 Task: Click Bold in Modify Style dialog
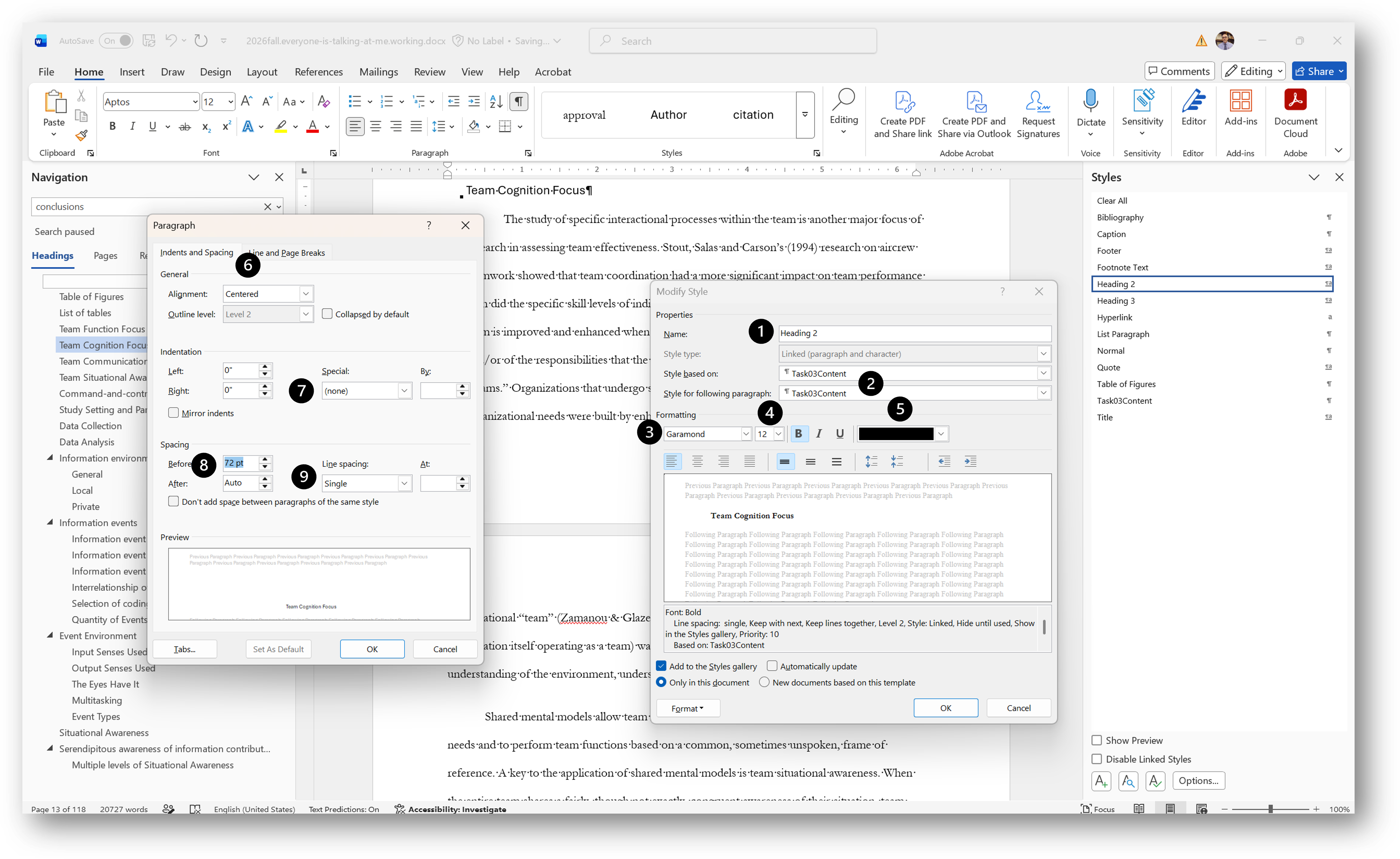pyautogui.click(x=798, y=434)
